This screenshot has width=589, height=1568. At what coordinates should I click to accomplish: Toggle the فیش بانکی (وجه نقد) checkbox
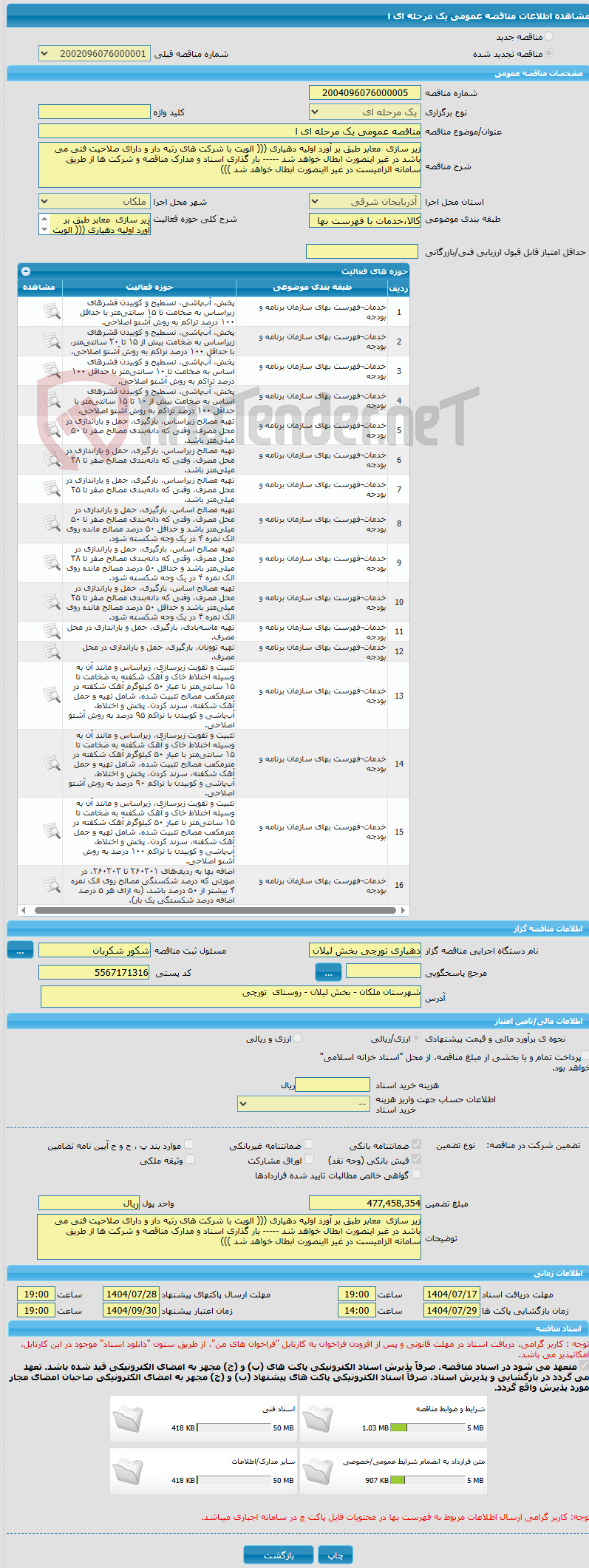[x=416, y=1159]
